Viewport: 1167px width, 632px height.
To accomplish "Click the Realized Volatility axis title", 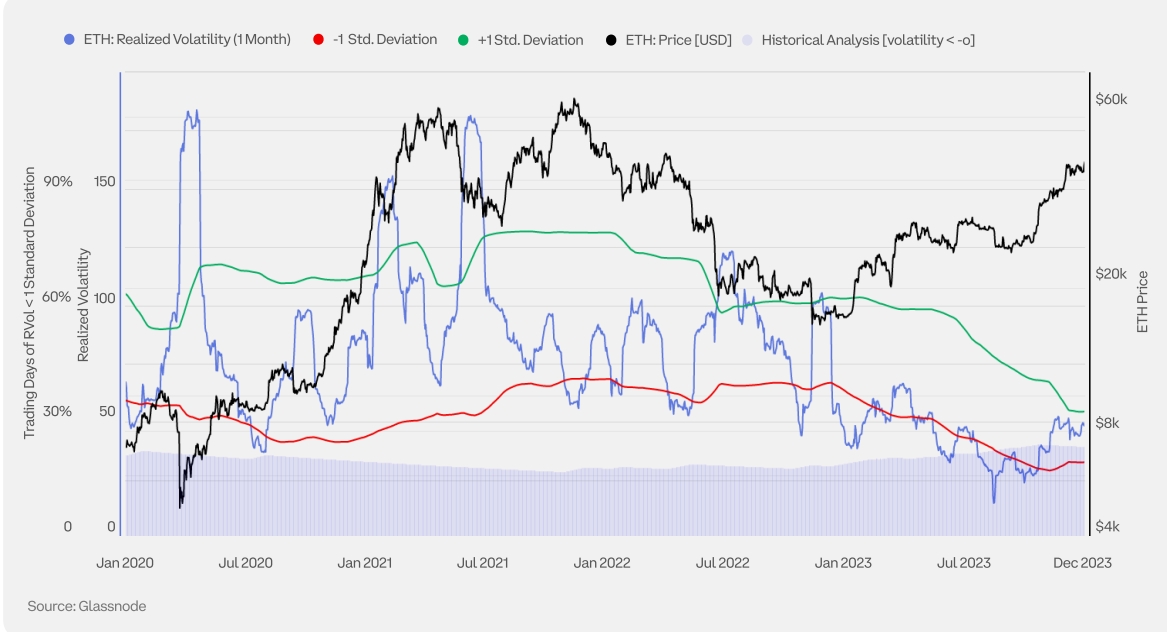I will (83, 305).
